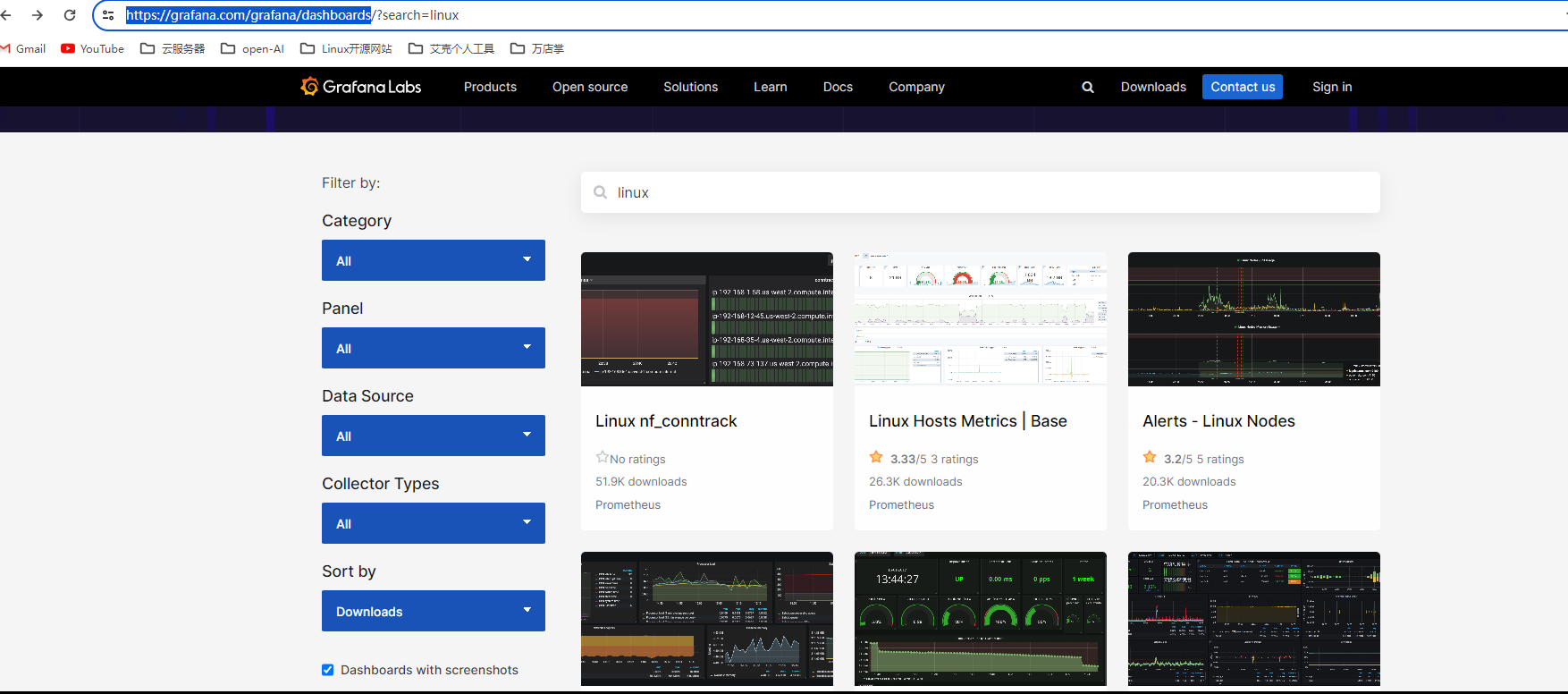Expand the Category dropdown
The height and width of the screenshot is (694, 1568).
[434, 260]
